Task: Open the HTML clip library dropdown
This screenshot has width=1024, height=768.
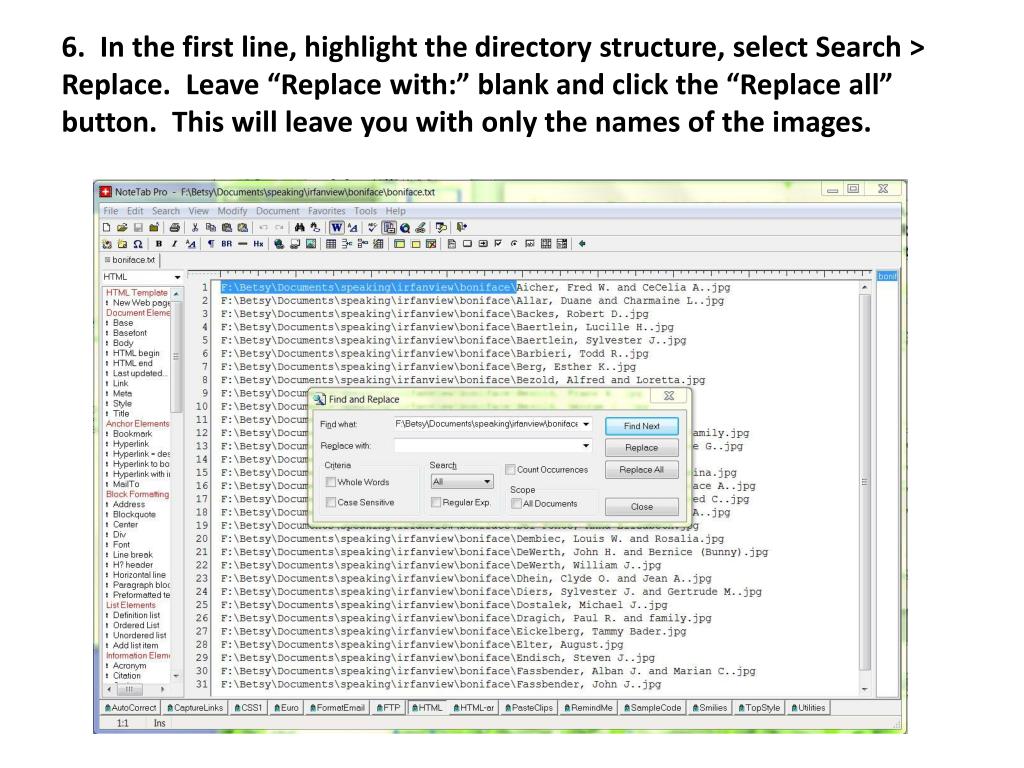Action: coord(177,277)
